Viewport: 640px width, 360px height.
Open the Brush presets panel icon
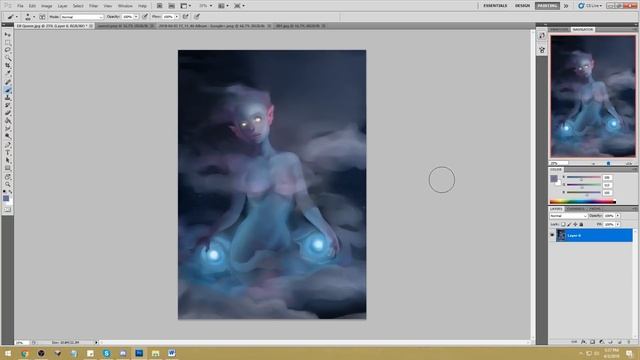pos(542,50)
